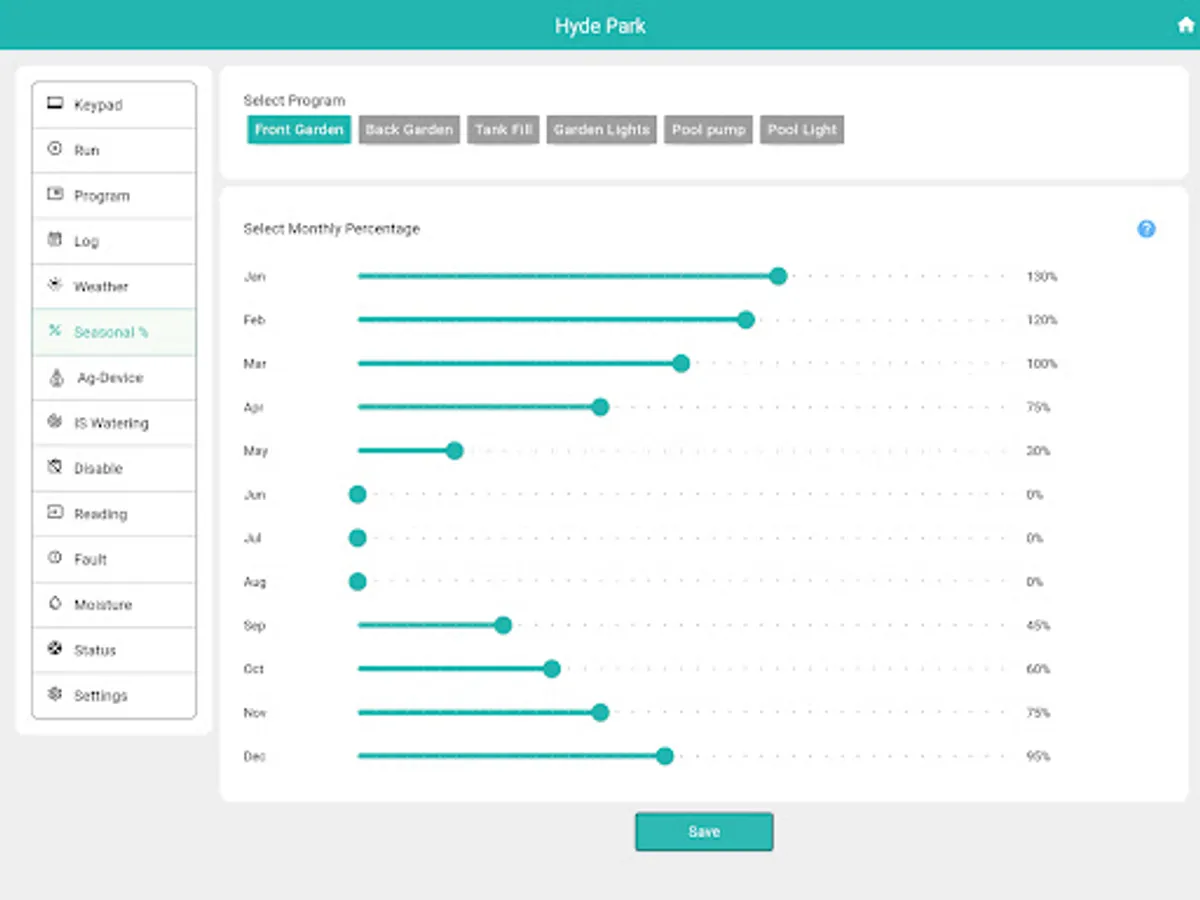Select the Seasonal % menu item
The image size is (1200, 900).
point(110,332)
